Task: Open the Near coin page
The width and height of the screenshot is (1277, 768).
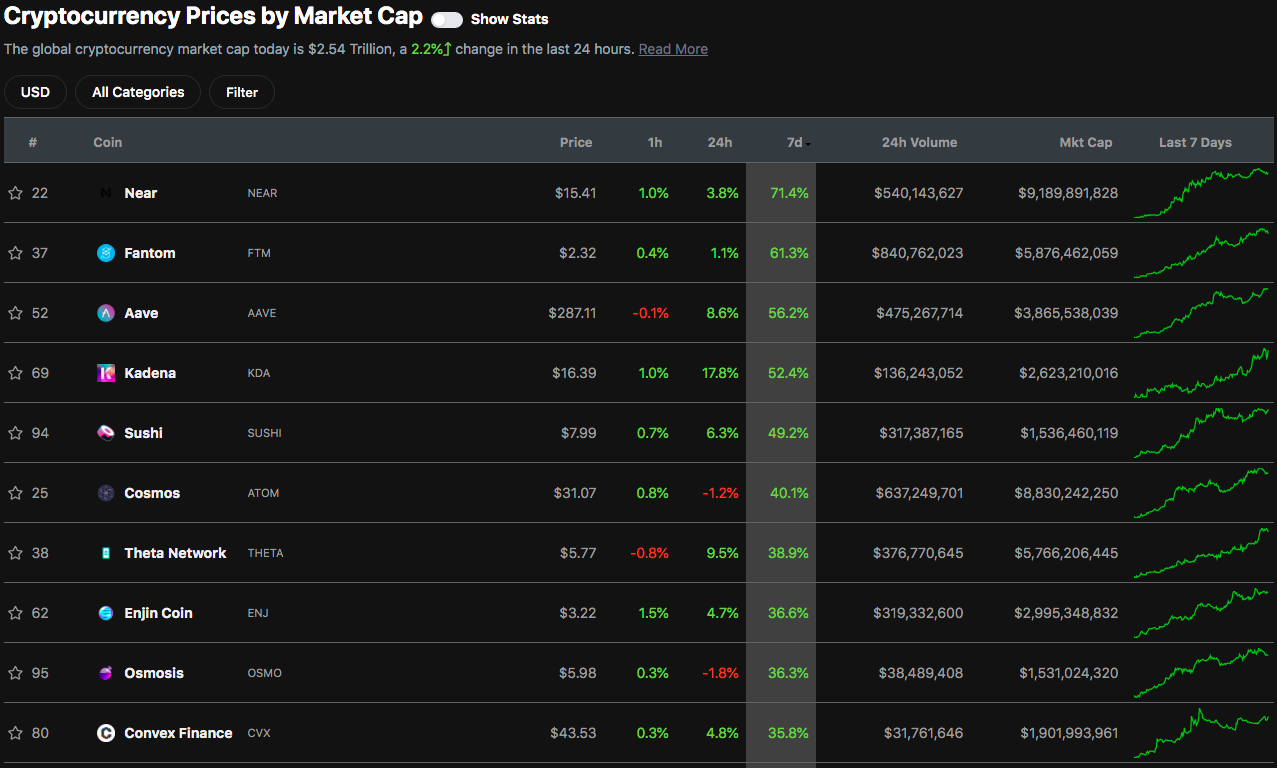Action: [141, 193]
